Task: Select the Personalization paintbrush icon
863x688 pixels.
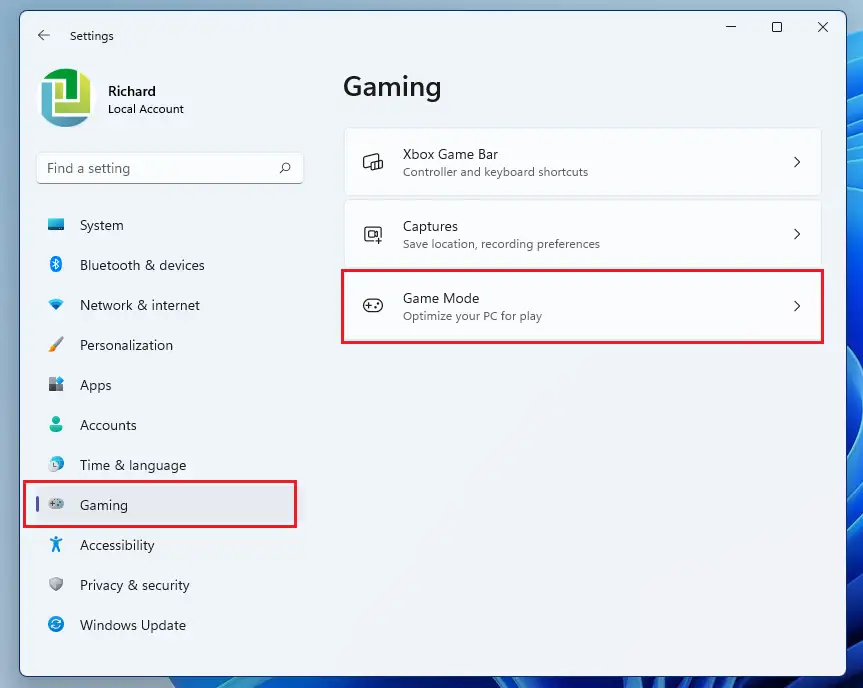Action: (x=56, y=345)
